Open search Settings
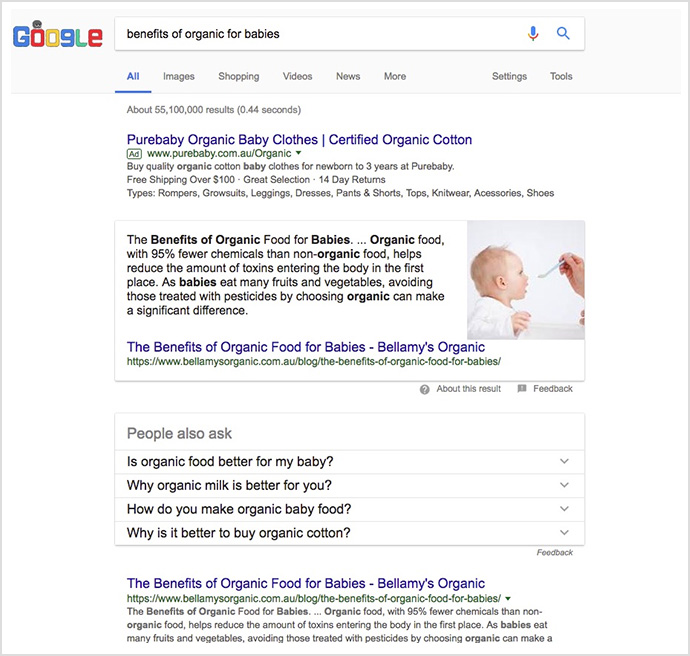 pyautogui.click(x=509, y=77)
